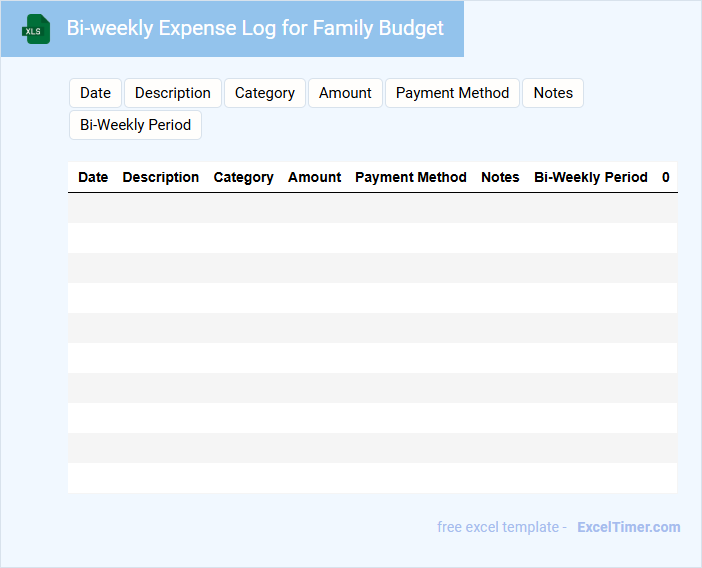Click the 0 column header
The height and width of the screenshot is (568, 702).
(x=666, y=177)
